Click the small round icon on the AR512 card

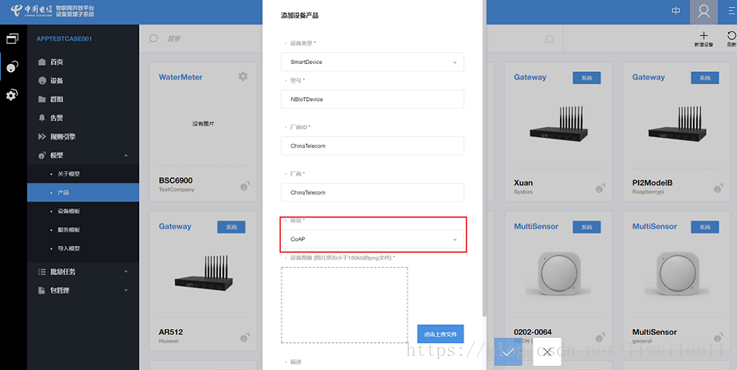pyautogui.click(x=244, y=338)
